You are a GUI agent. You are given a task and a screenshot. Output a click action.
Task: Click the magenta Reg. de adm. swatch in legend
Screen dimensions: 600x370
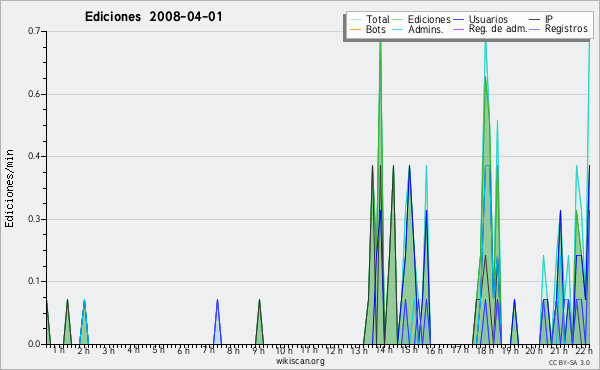[x=458, y=29]
